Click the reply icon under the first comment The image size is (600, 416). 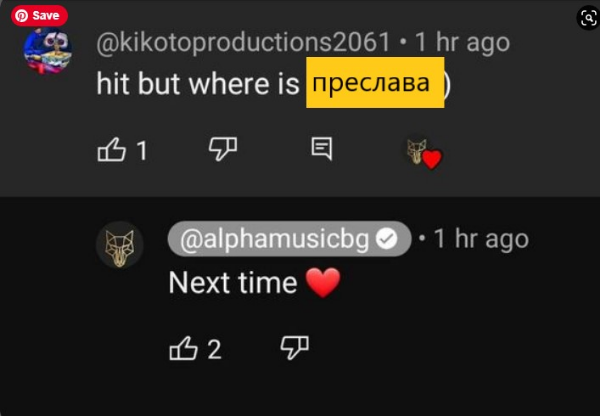pos(322,149)
